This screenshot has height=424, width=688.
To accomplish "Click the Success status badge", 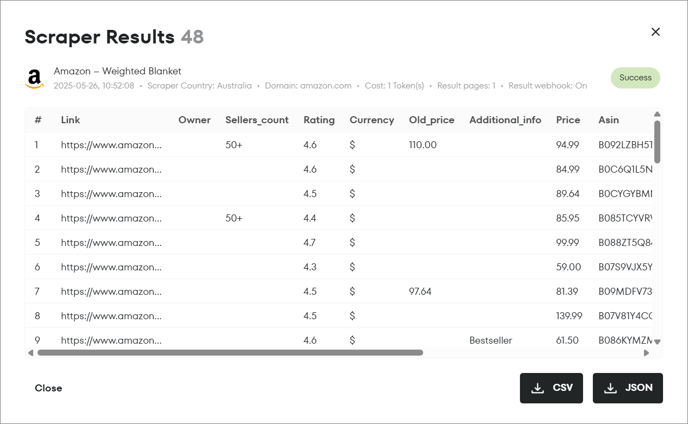I will point(635,78).
